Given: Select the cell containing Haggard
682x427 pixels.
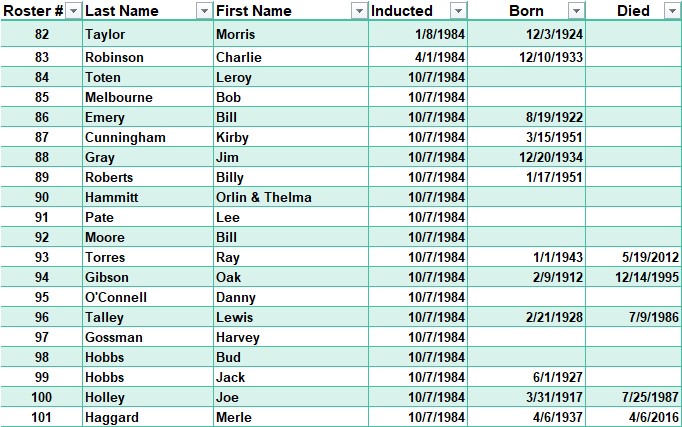Looking at the screenshot, I should [148, 417].
